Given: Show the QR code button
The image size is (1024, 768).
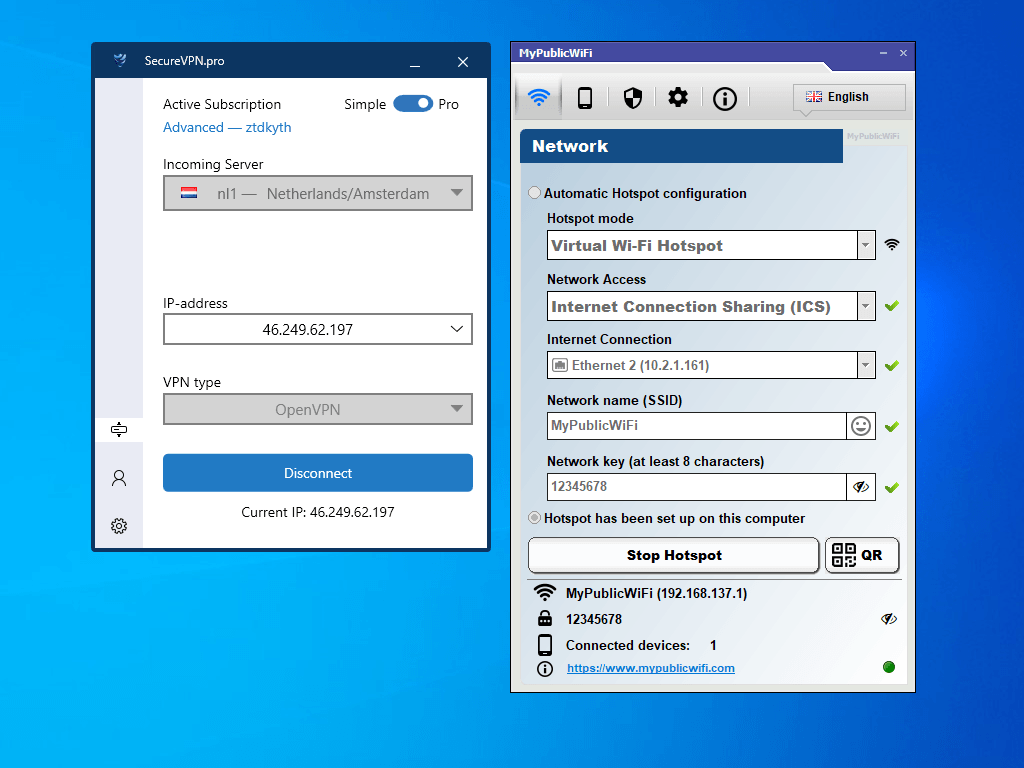Looking at the screenshot, I should [862, 555].
